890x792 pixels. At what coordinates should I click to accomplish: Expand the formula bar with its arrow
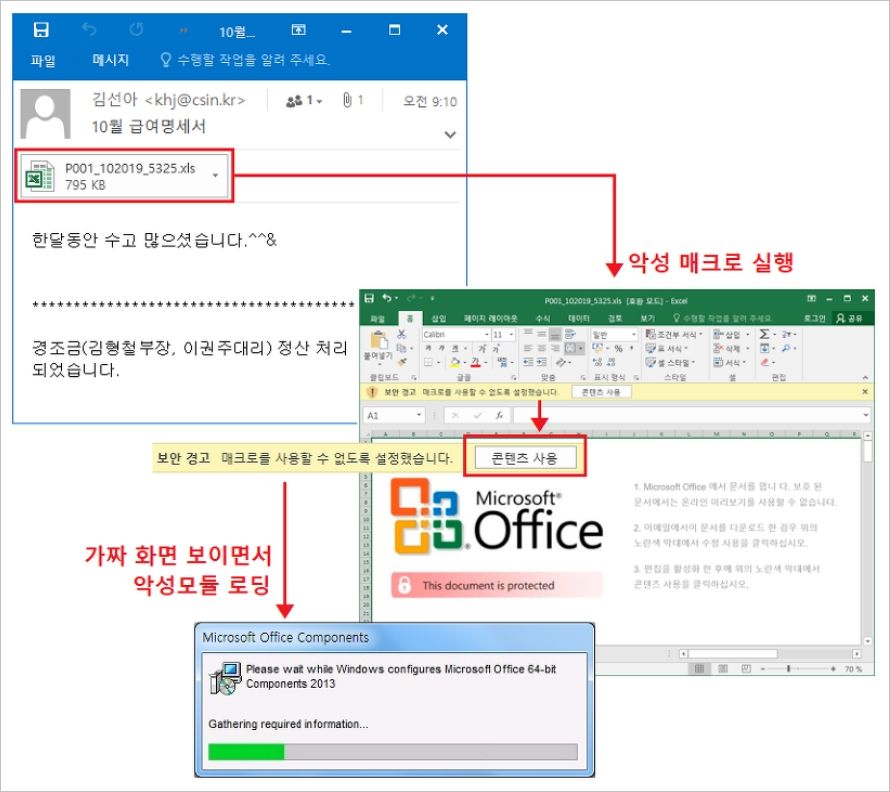tap(866, 415)
